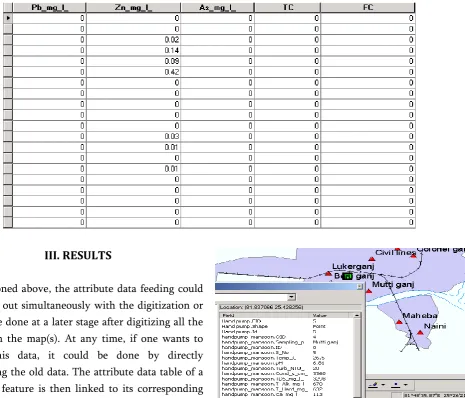The height and width of the screenshot is (398, 465).
Task: Select the Sampling_n row showing Mutti ganj
Action: 287,342
